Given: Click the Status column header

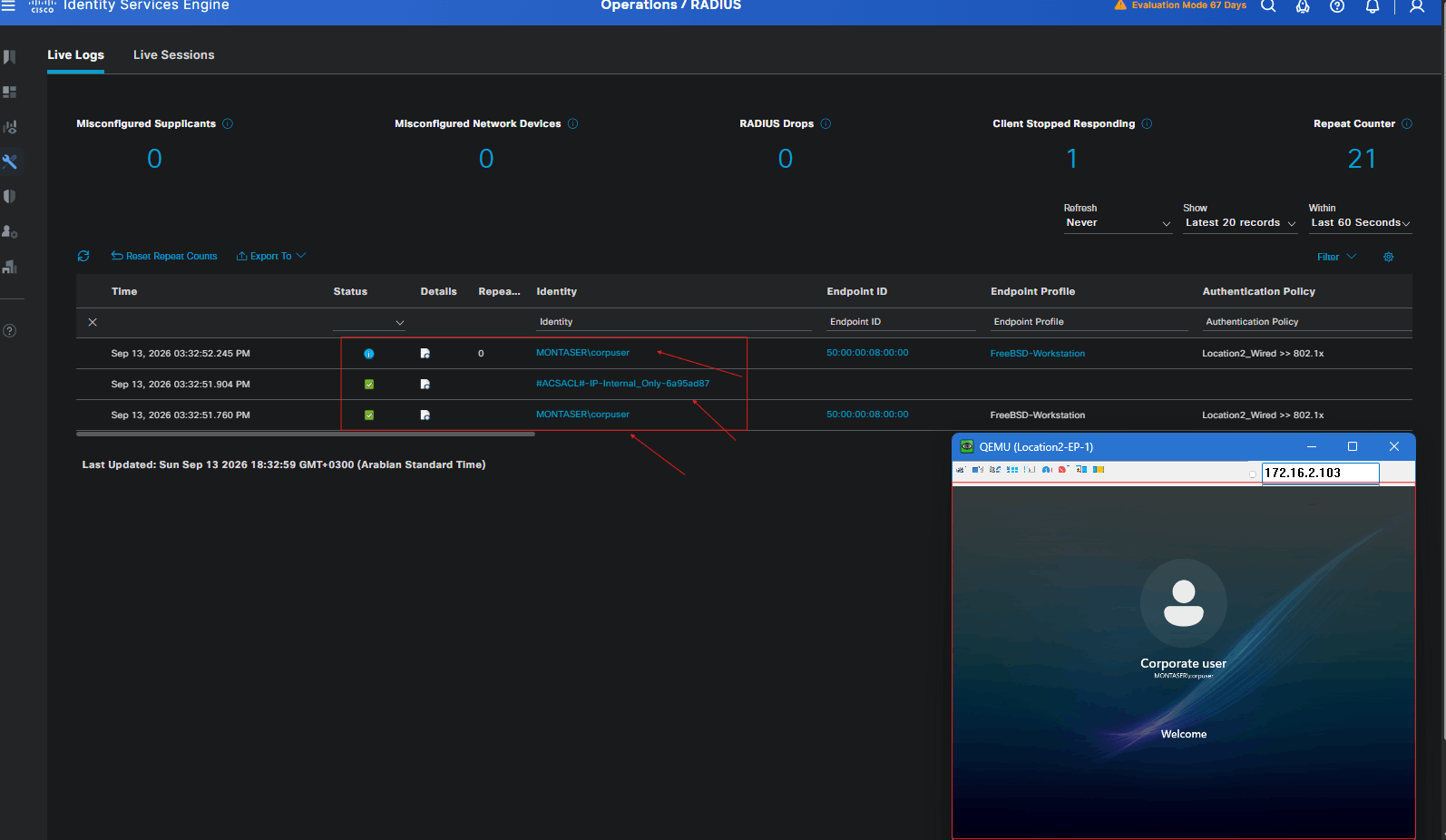Looking at the screenshot, I should click(x=350, y=292).
